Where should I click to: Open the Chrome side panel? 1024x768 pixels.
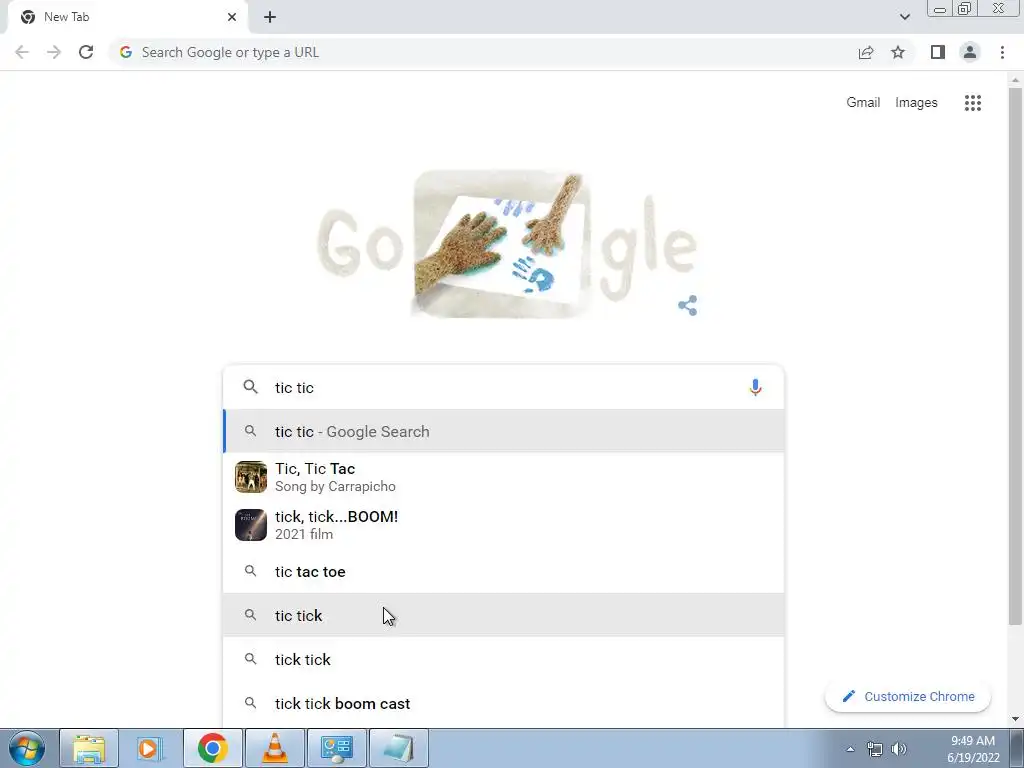[x=938, y=52]
